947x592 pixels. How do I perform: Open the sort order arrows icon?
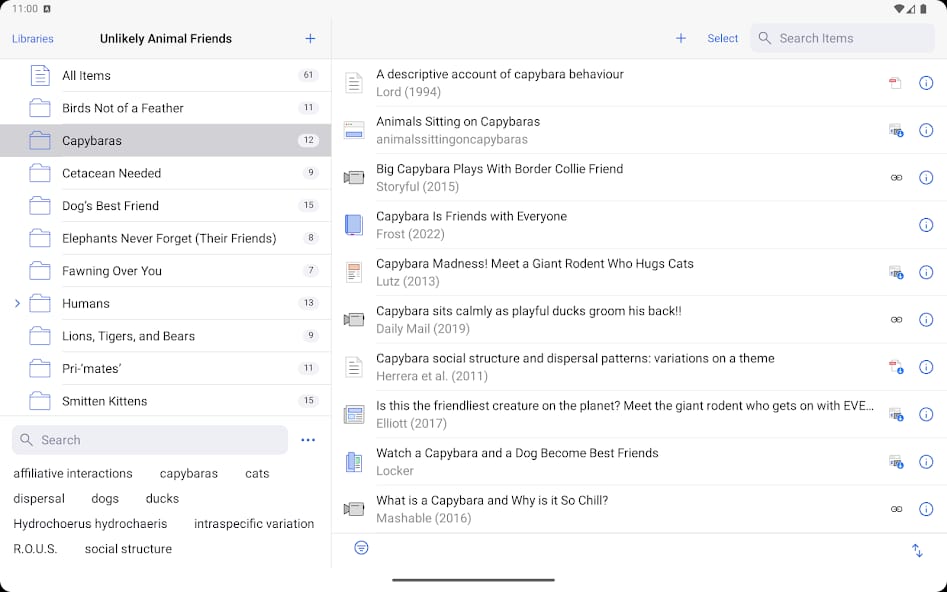(x=917, y=550)
